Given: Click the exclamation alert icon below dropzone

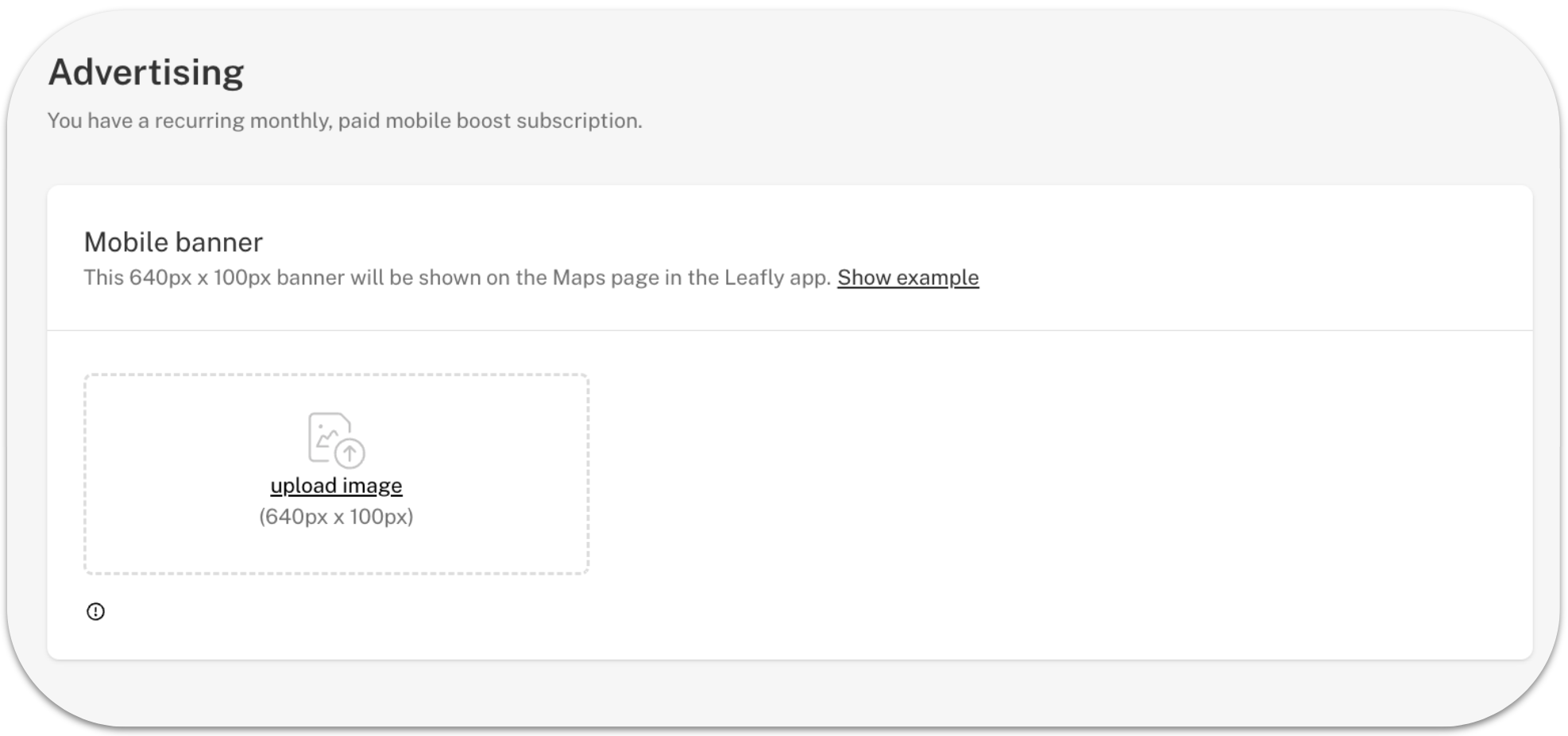Looking at the screenshot, I should coord(95,611).
